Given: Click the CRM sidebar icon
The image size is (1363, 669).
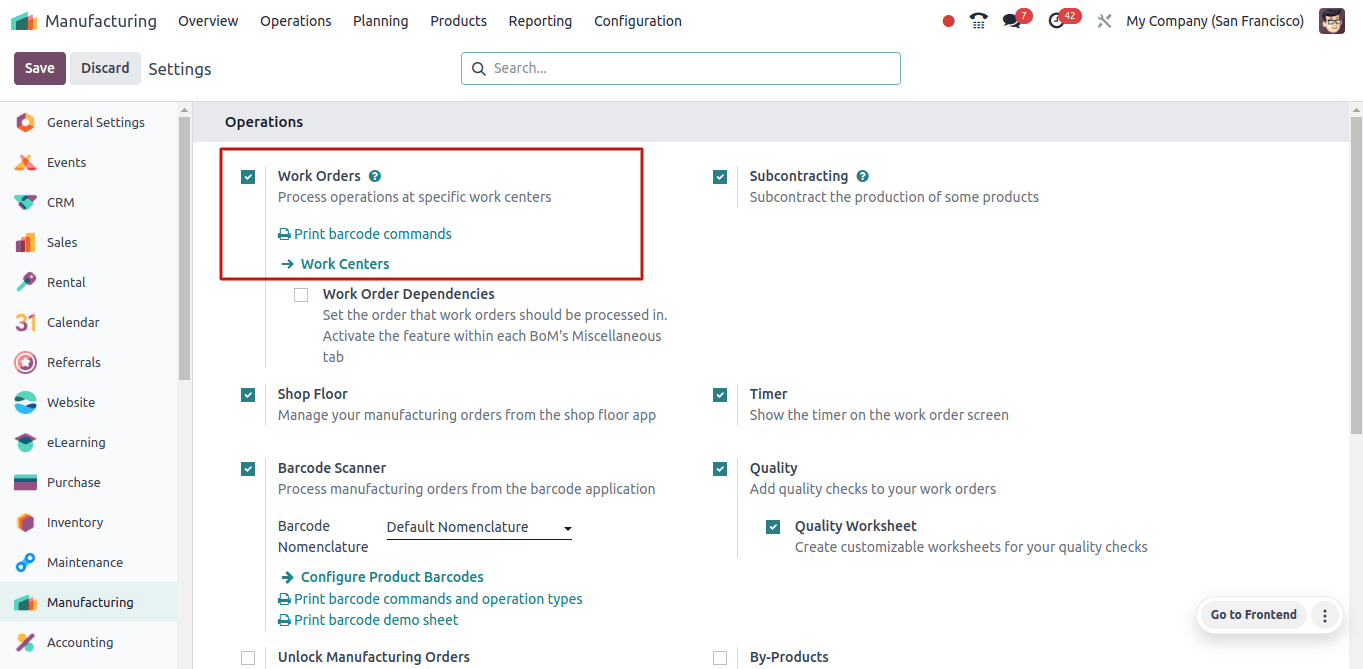Looking at the screenshot, I should coord(26,202).
